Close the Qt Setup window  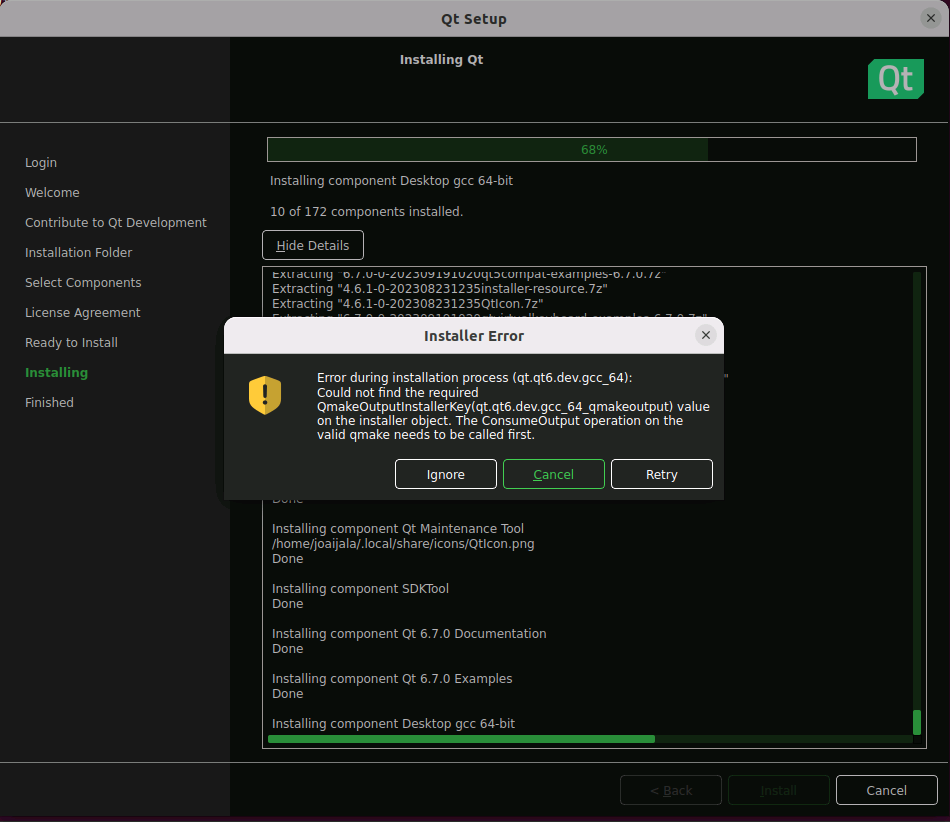pos(931,18)
